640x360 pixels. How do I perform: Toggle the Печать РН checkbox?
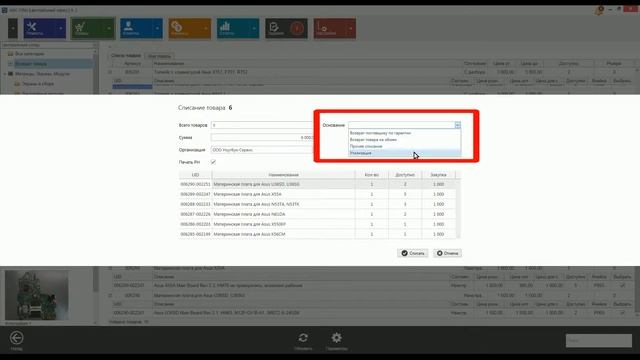[213, 162]
